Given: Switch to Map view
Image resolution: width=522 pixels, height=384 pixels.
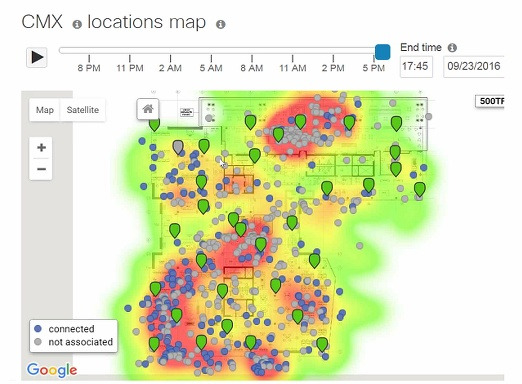Looking at the screenshot, I should (45, 110).
